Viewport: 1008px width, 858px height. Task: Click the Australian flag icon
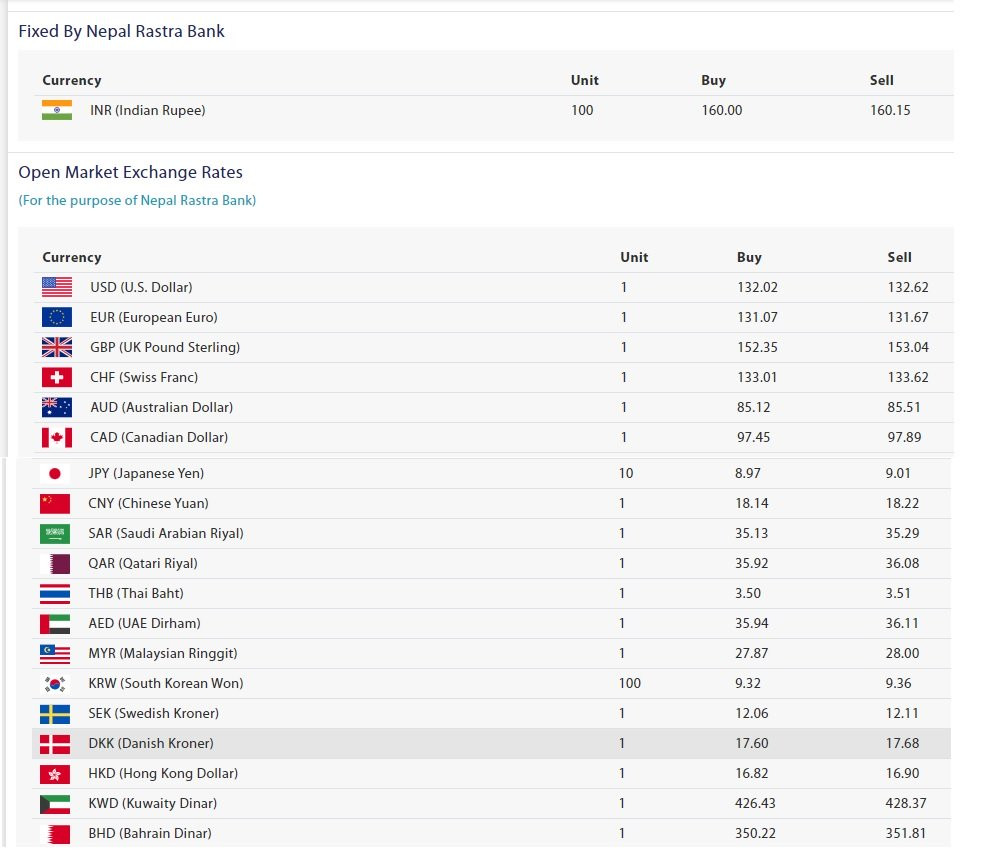click(57, 407)
